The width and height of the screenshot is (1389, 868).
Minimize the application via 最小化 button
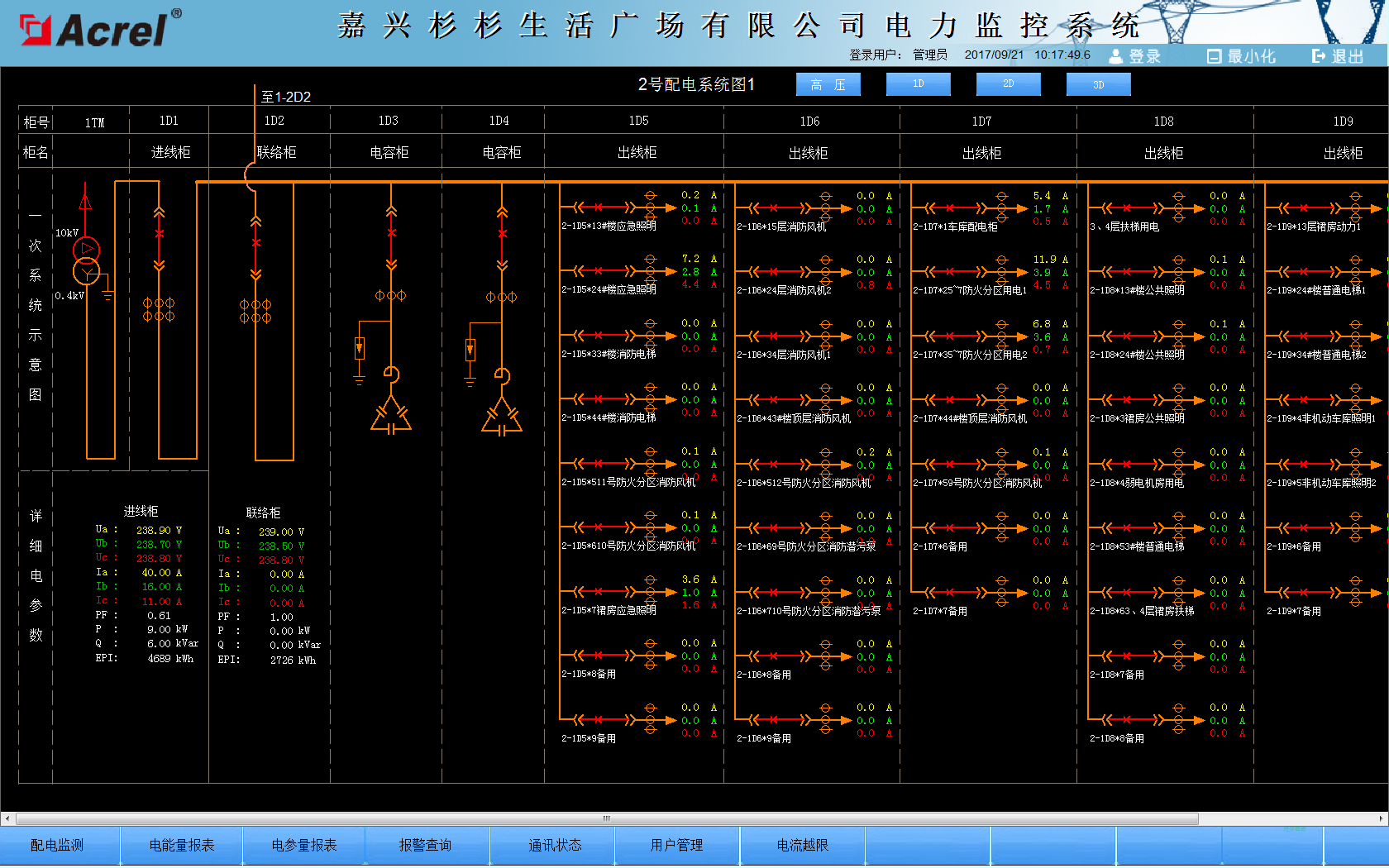(1242, 56)
